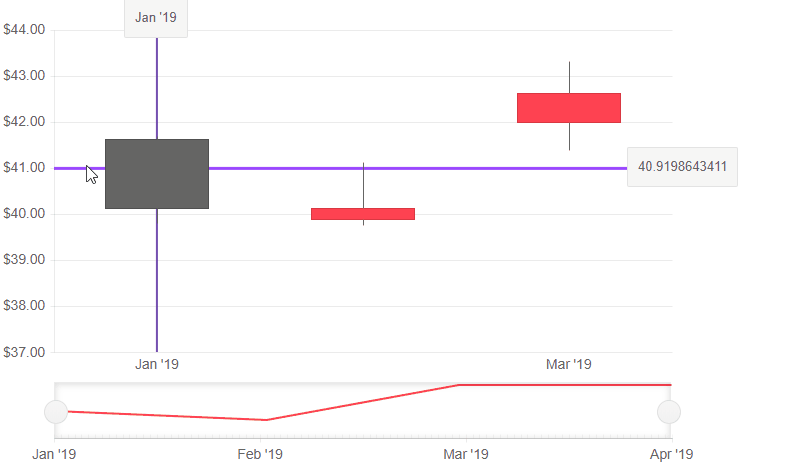Click the left range selector handle
This screenshot has width=787, height=476.
(56, 412)
